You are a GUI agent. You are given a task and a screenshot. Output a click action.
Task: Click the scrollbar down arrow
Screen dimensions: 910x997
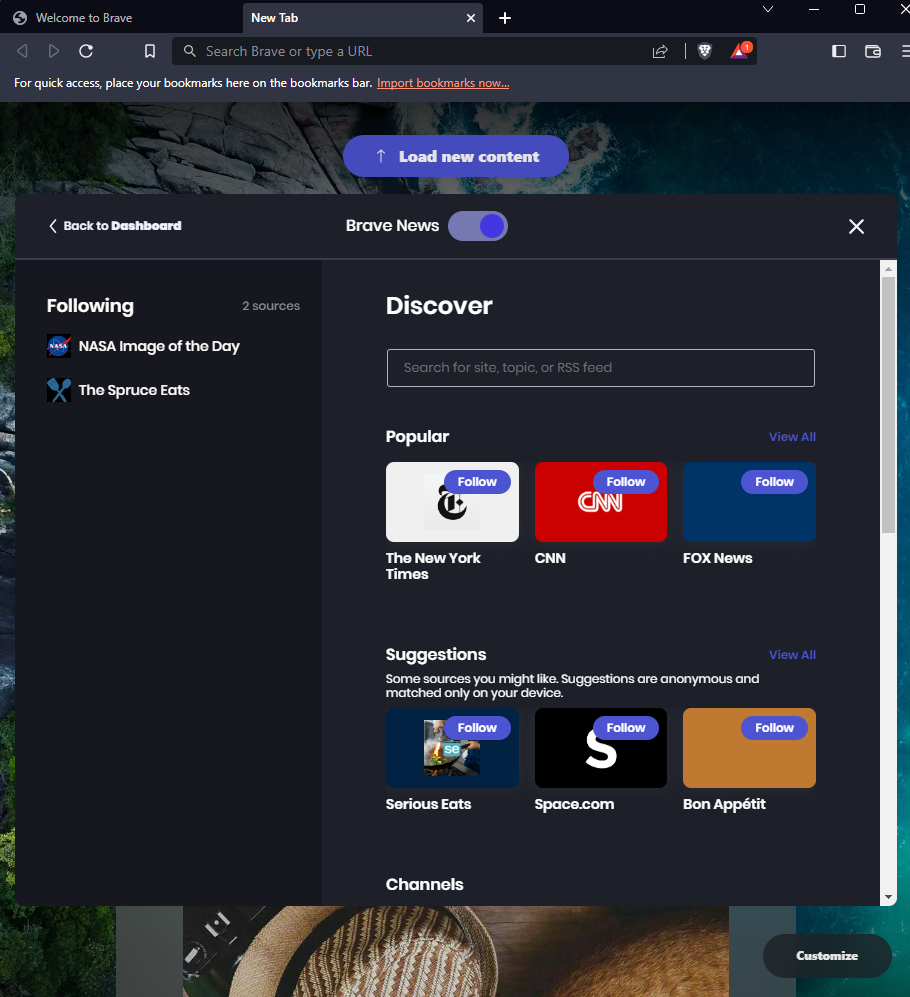(888, 897)
